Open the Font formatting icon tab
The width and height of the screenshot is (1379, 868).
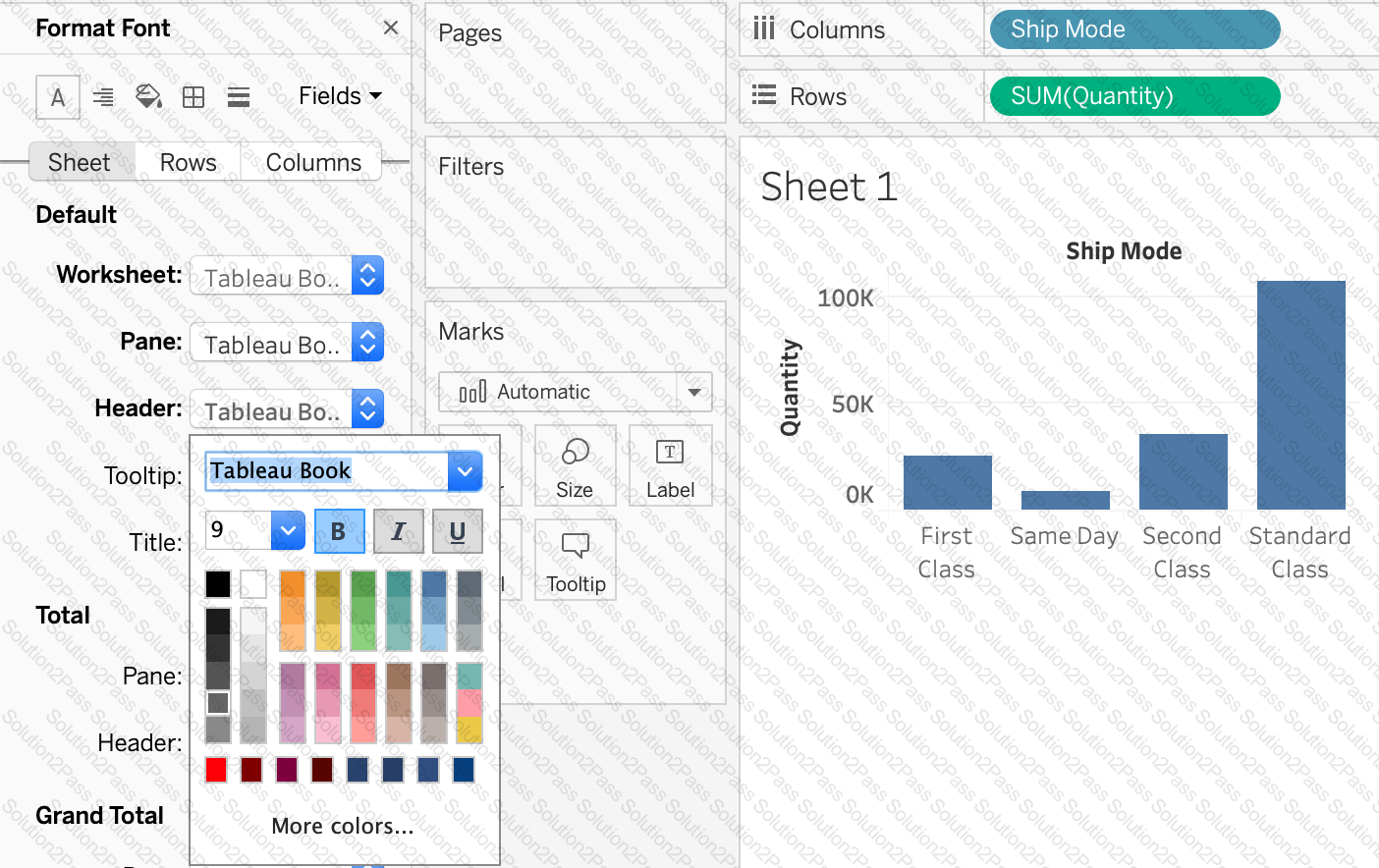(x=58, y=97)
